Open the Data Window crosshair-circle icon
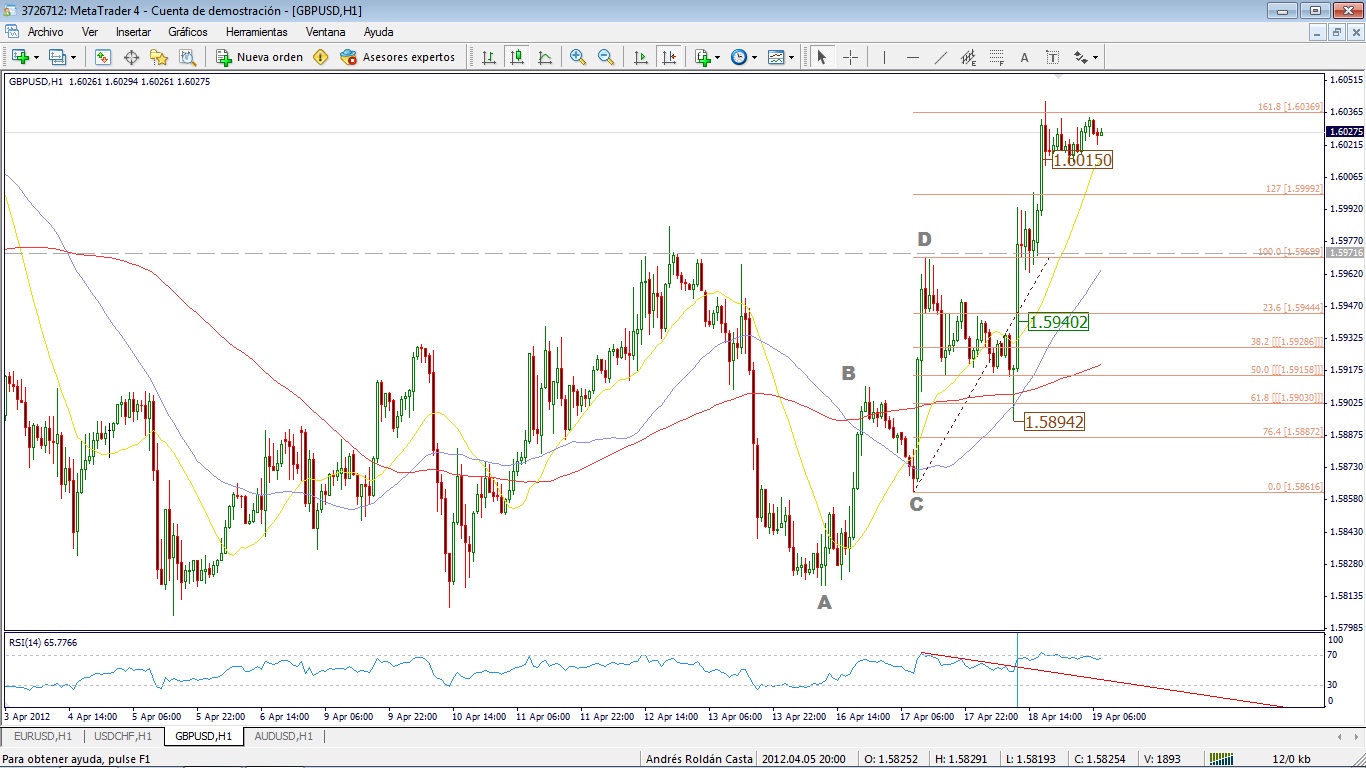1366x768 pixels. coord(131,57)
